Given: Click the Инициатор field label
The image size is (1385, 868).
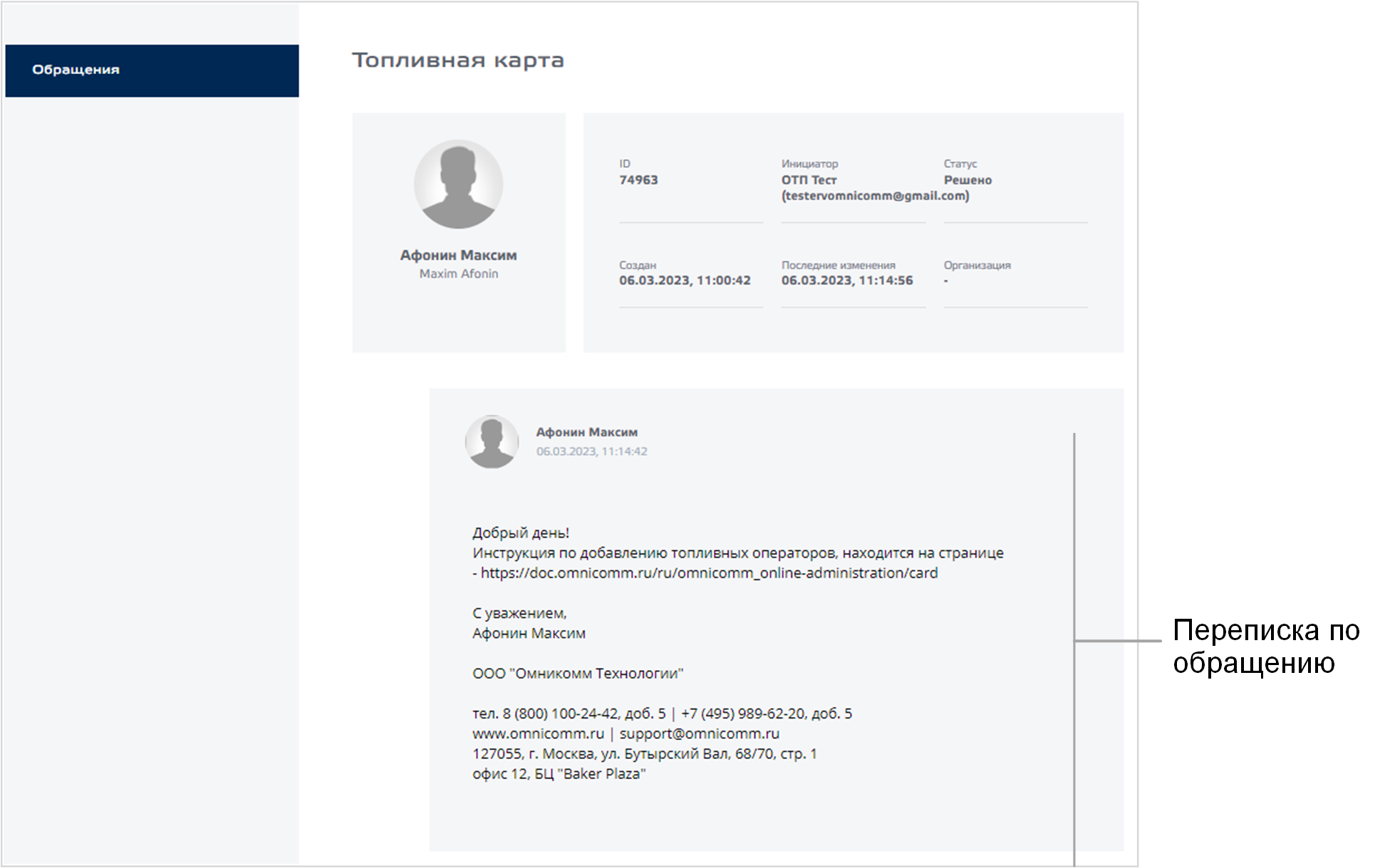Looking at the screenshot, I should [x=809, y=164].
